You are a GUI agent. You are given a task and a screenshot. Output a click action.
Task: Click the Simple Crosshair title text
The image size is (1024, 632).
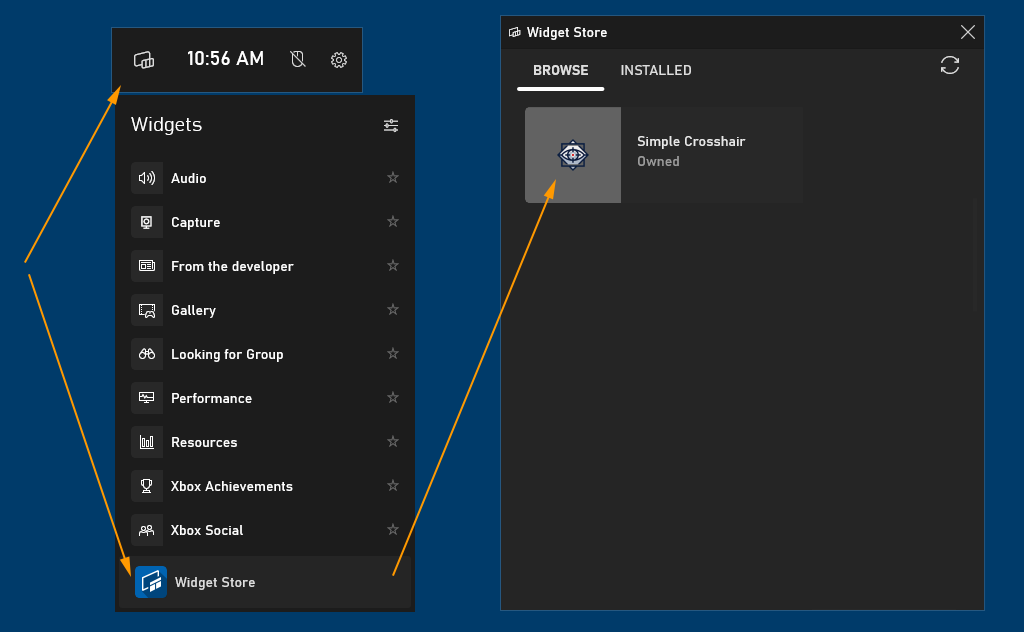pyautogui.click(x=691, y=142)
